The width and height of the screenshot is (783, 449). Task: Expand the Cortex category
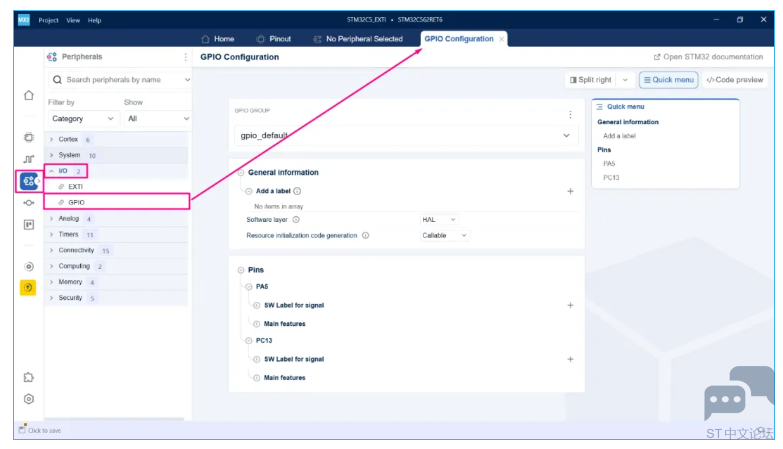[51, 139]
